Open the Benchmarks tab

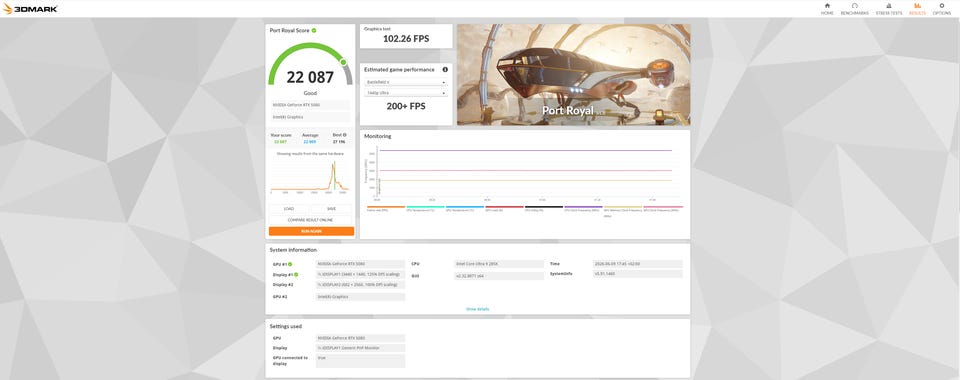854,9
